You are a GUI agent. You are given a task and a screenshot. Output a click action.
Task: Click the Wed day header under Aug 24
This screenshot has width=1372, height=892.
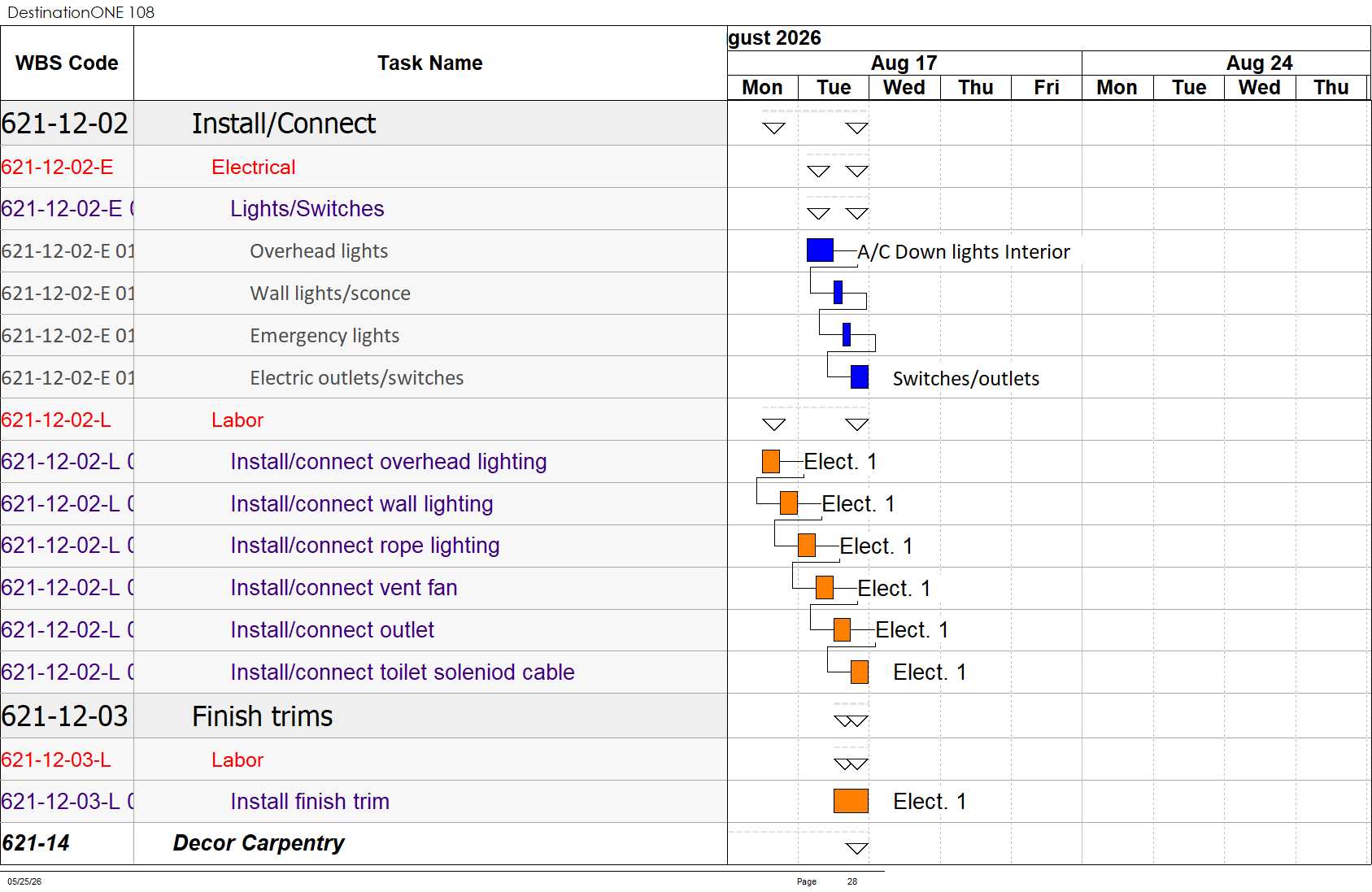[x=1260, y=87]
